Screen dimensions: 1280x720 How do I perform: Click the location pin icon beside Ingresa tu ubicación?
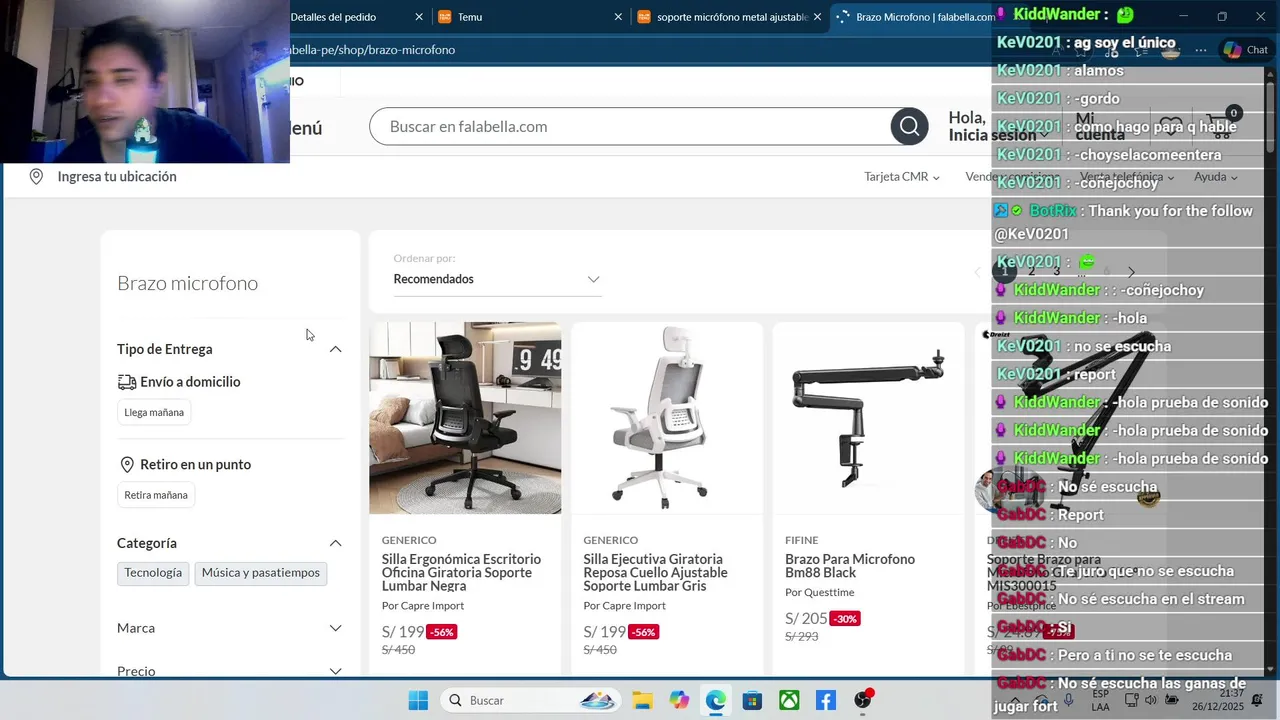point(36,177)
